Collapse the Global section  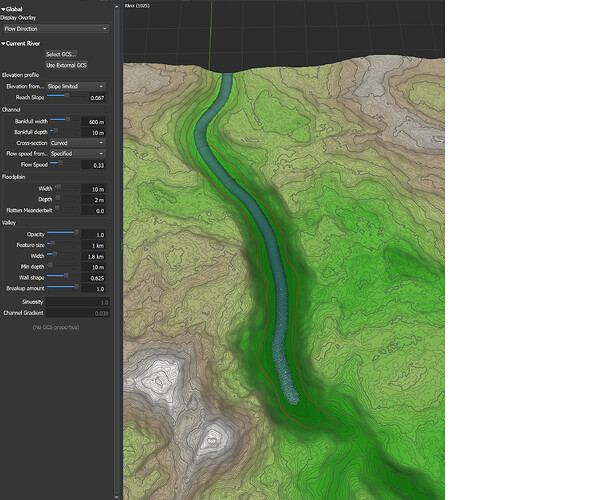tap(4, 9)
